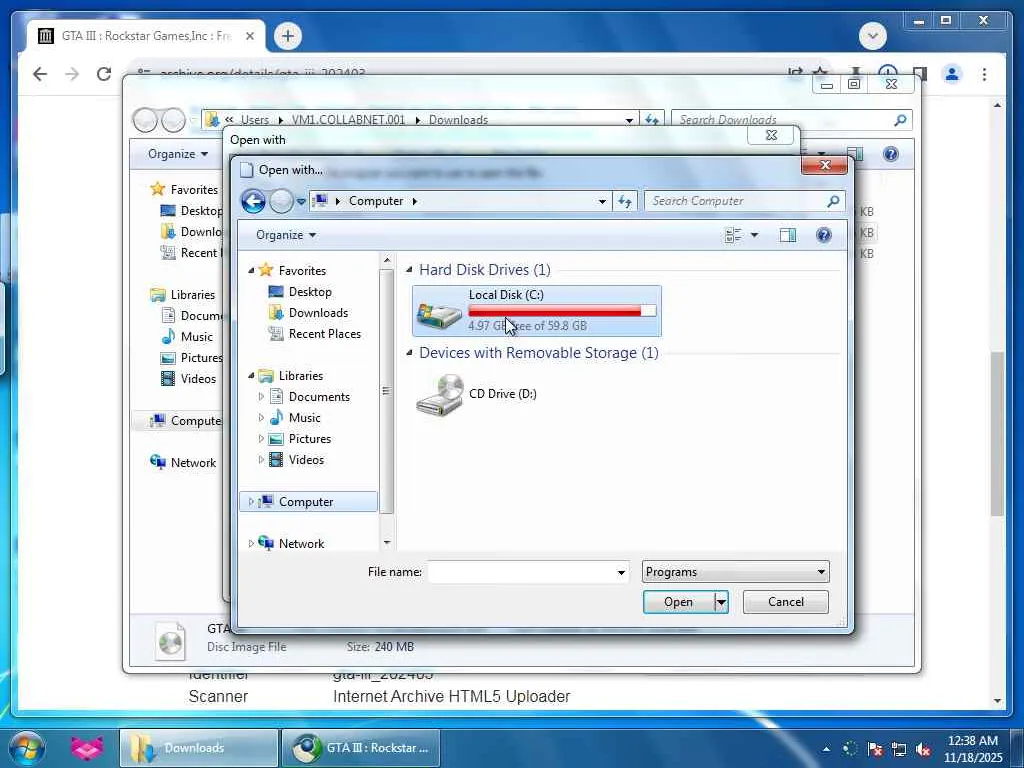The height and width of the screenshot is (768, 1024).
Task: Toggle preview pane icon in dialog
Action: pos(788,235)
